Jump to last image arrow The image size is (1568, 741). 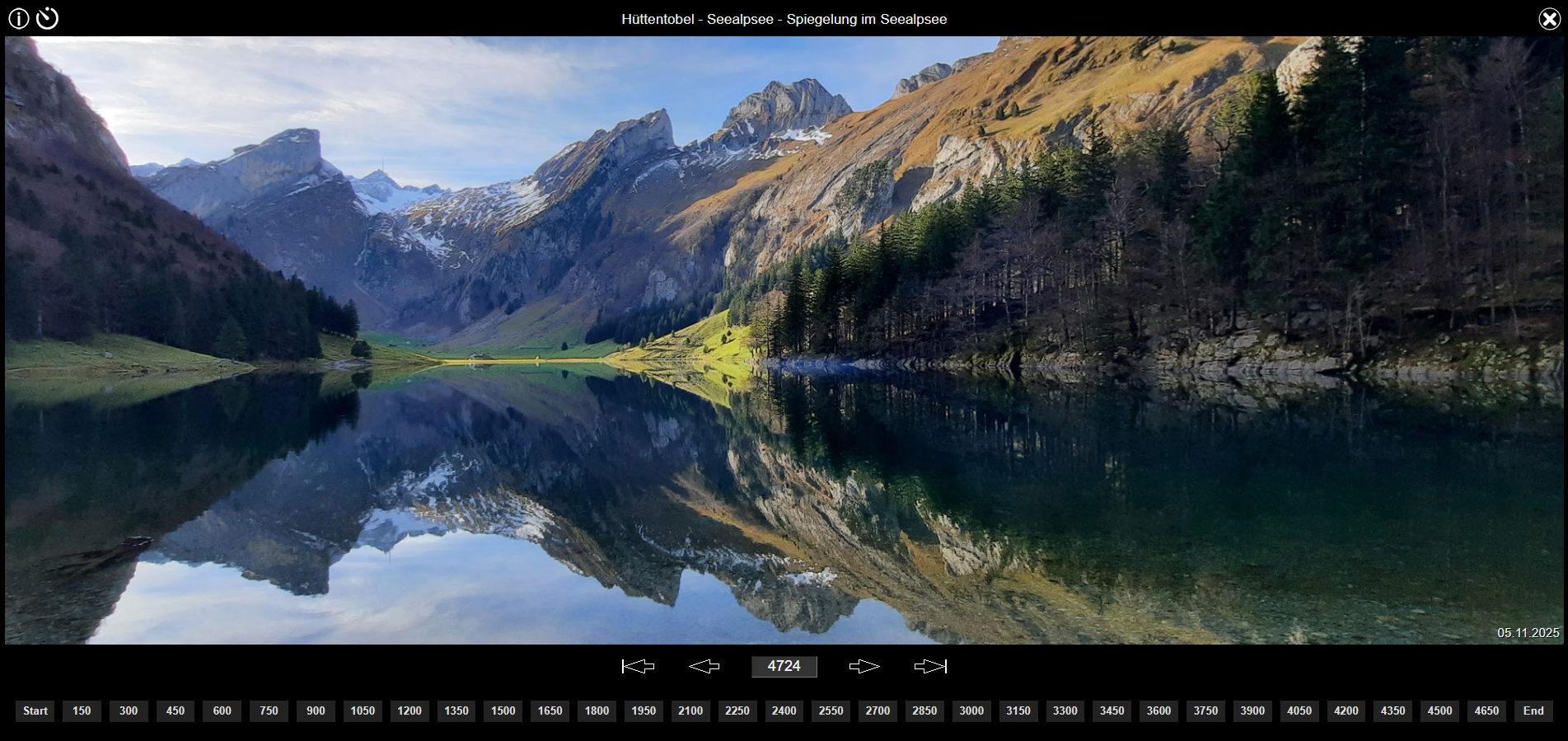pyautogui.click(x=930, y=666)
